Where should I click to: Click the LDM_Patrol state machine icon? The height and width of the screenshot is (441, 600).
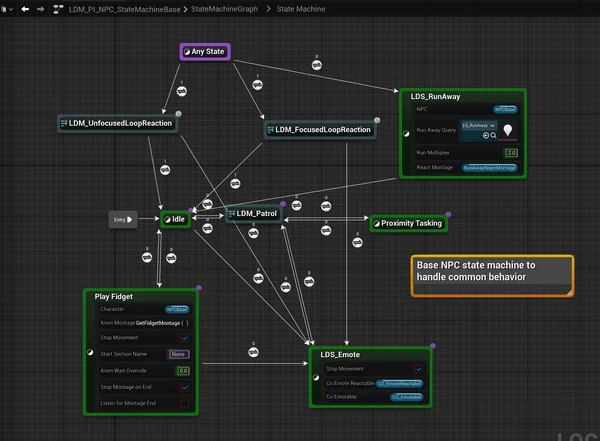click(232, 214)
